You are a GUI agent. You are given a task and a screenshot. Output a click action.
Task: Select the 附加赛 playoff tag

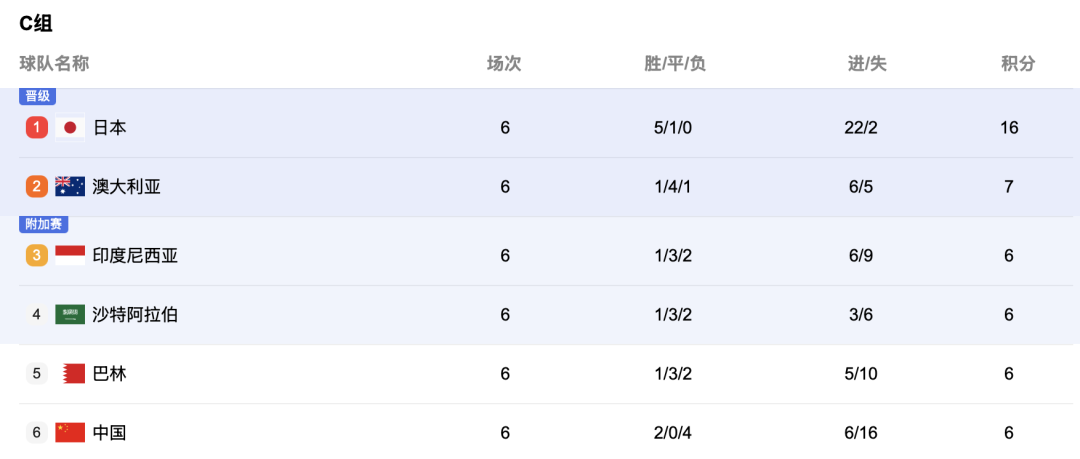43,225
